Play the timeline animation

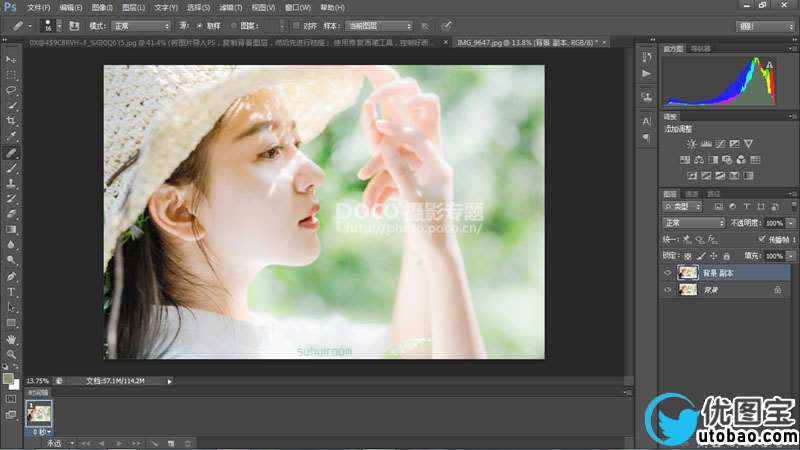coord(119,443)
